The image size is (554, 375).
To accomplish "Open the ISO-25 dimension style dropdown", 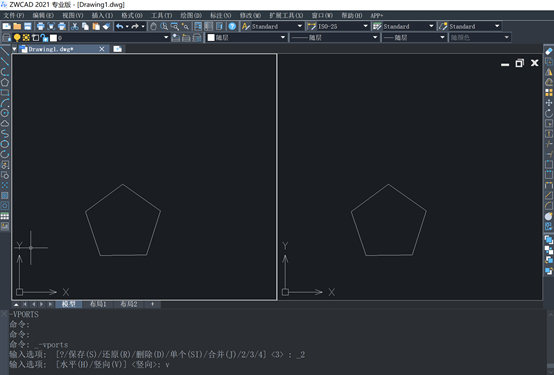I will tap(365, 26).
